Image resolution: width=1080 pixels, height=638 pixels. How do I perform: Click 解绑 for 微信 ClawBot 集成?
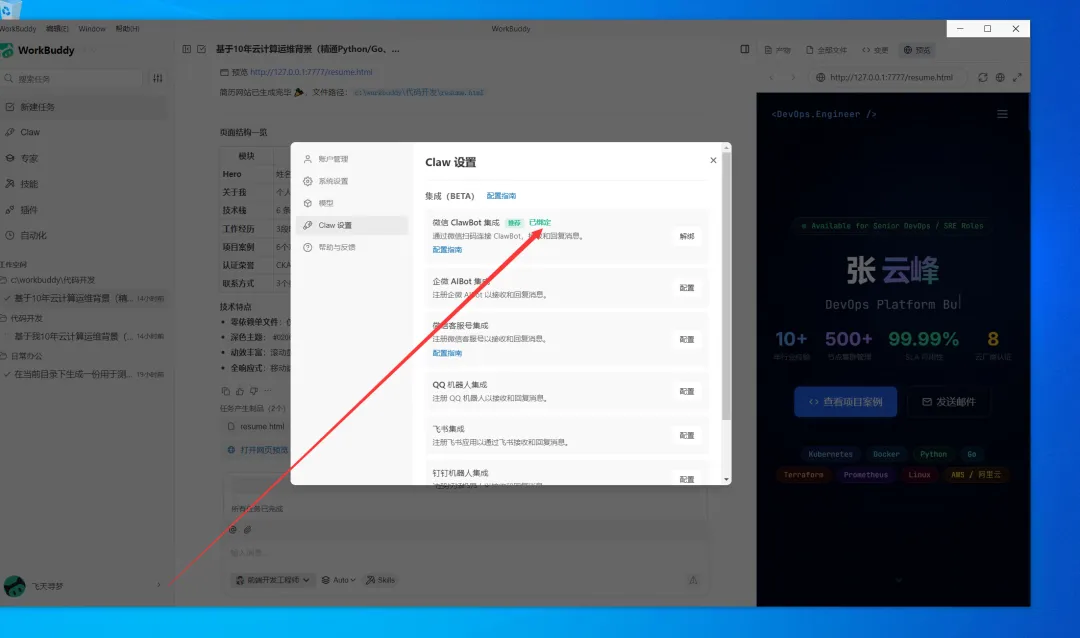687,236
